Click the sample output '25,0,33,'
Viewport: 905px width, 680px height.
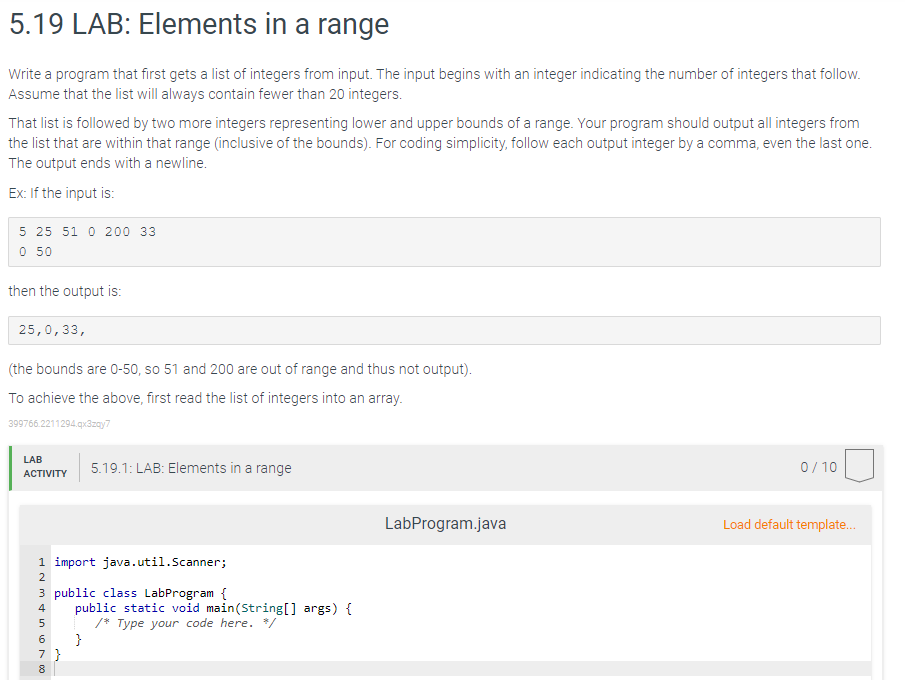click(x=52, y=330)
